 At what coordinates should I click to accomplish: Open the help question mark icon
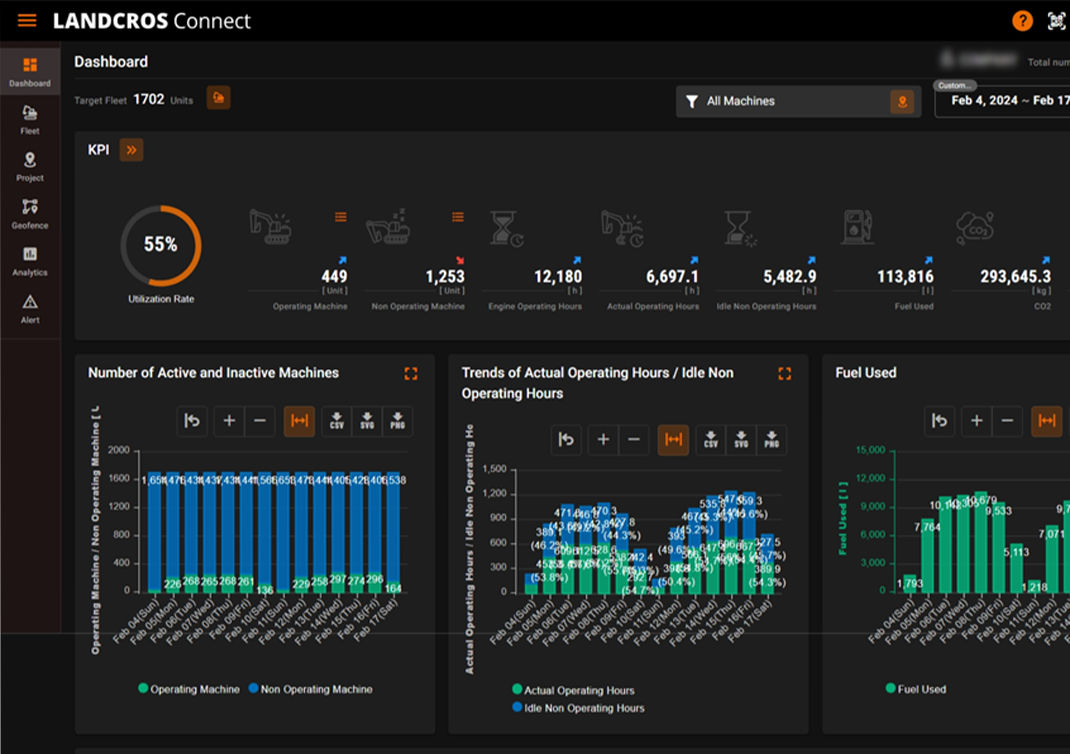coord(1022,21)
